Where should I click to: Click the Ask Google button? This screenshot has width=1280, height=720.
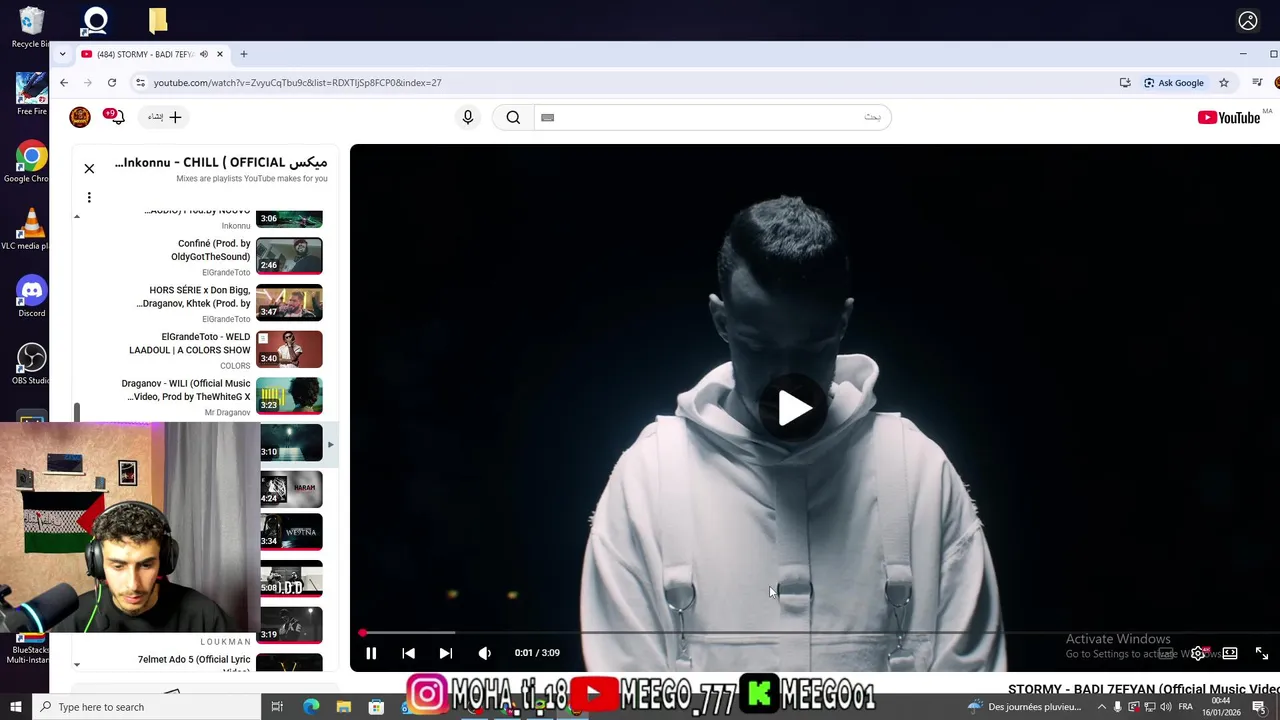(1174, 83)
